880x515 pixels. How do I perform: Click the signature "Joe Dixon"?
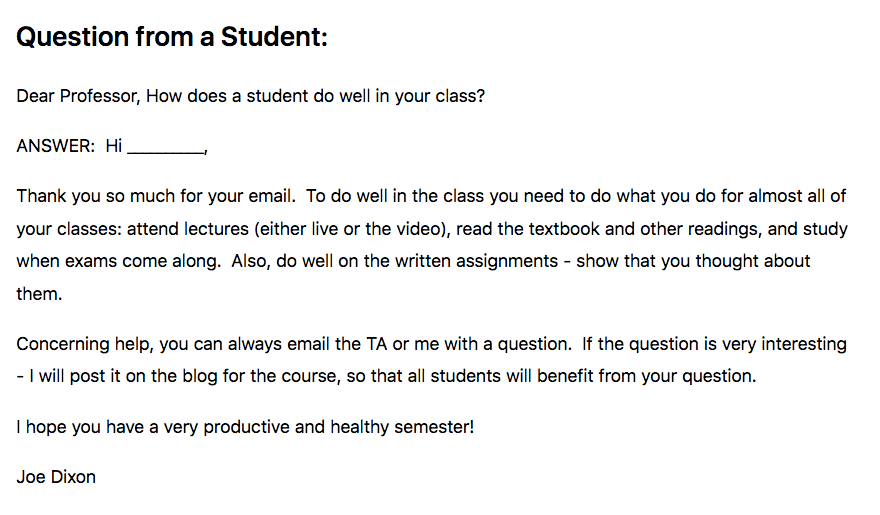(56, 476)
